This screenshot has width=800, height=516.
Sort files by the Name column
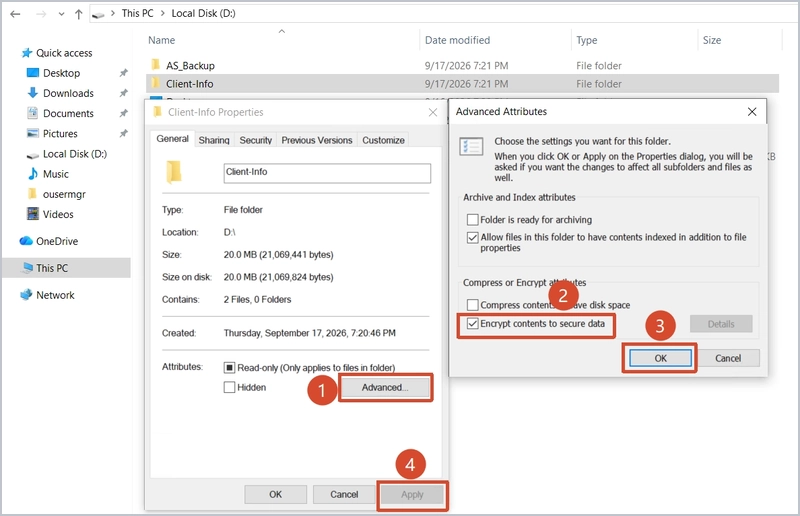[162, 40]
